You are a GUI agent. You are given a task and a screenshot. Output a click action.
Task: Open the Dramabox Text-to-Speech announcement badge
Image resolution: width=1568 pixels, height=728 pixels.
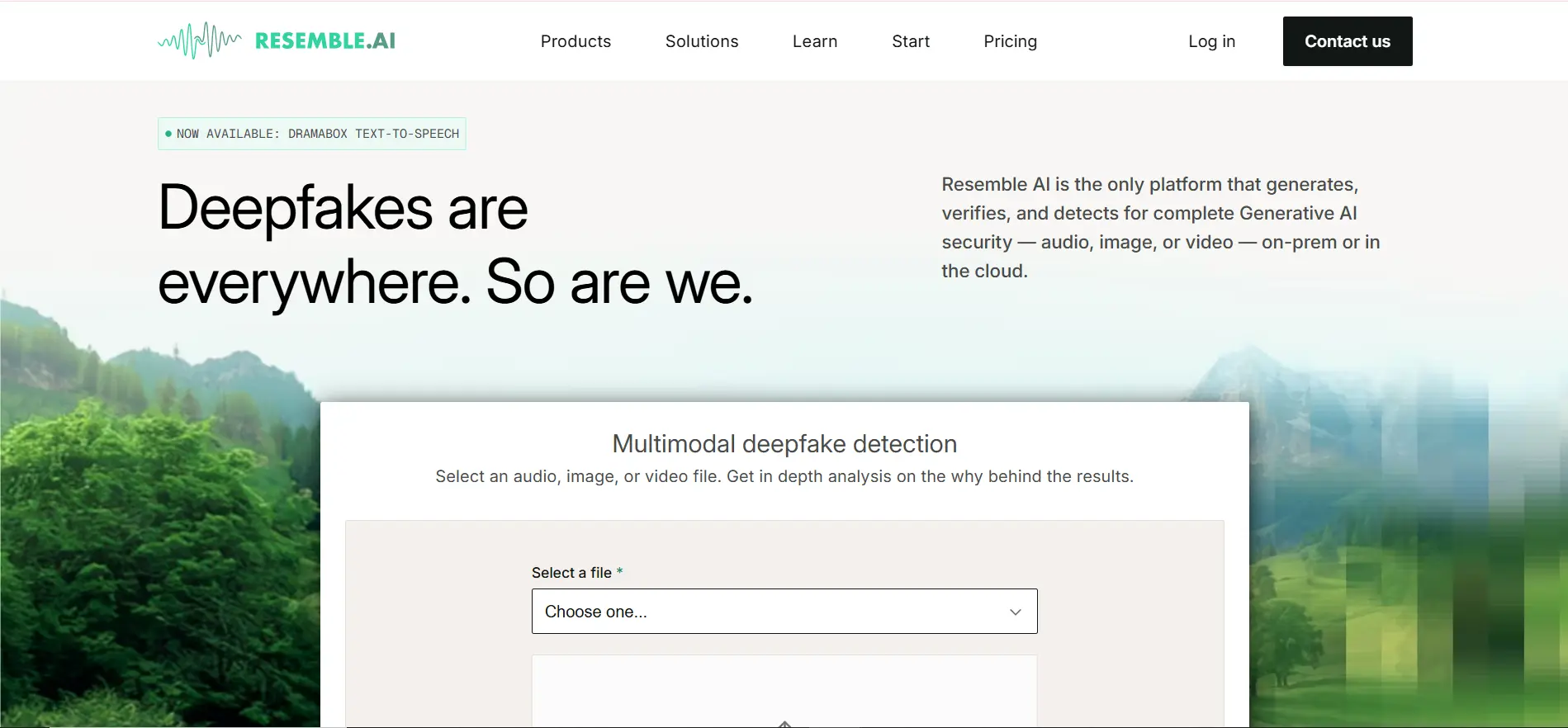coord(312,134)
